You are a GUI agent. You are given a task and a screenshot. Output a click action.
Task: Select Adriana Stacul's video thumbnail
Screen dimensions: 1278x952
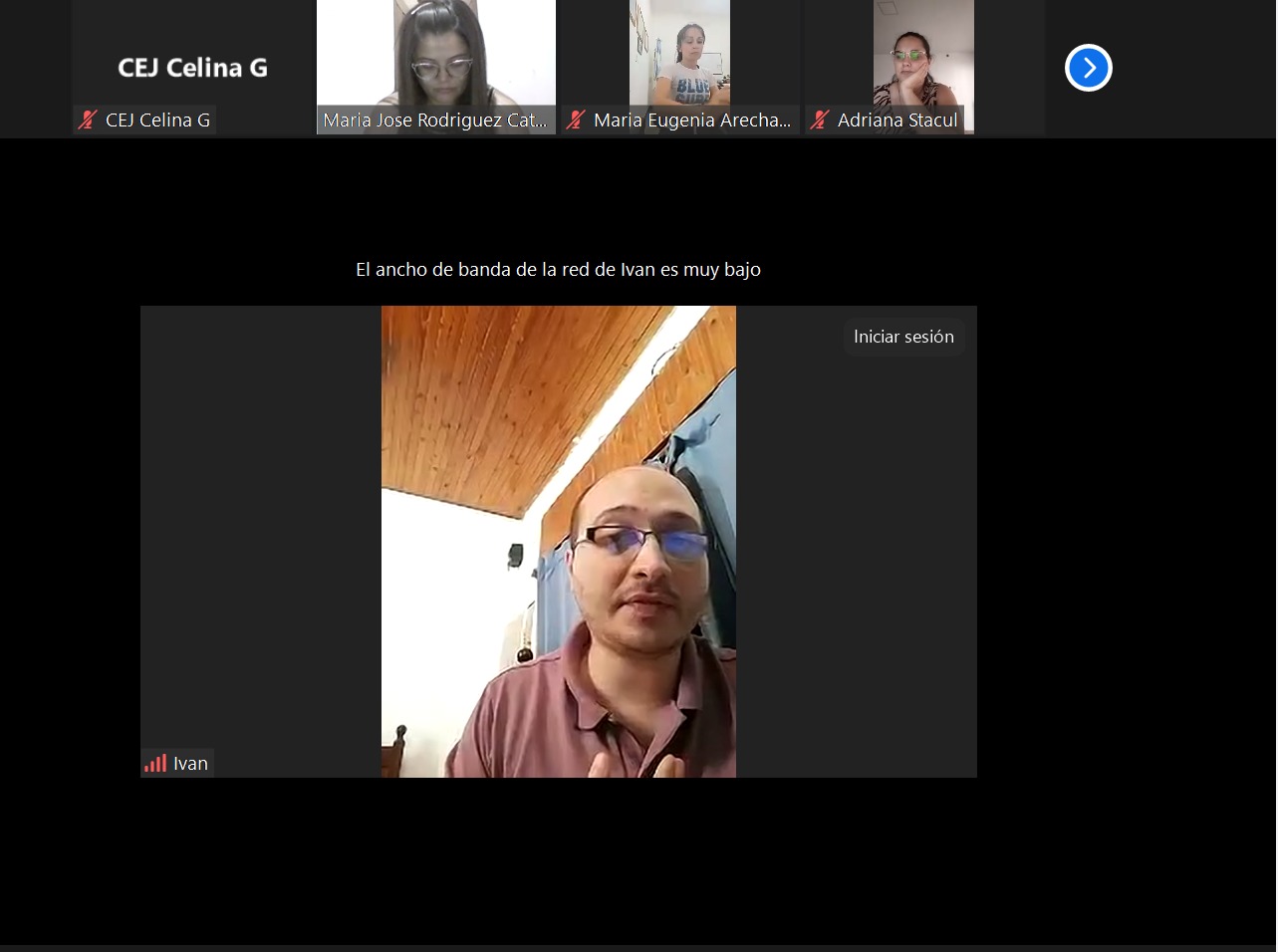(x=922, y=55)
